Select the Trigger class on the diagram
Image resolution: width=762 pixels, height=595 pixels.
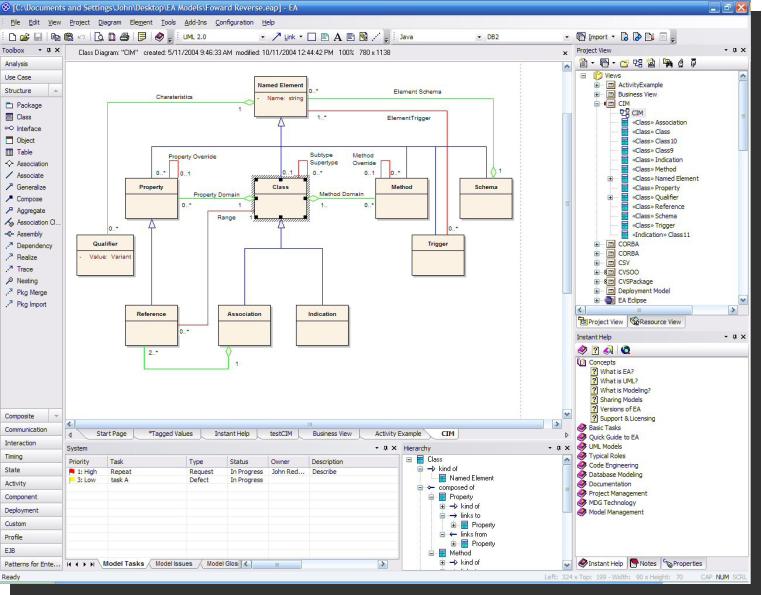[438, 256]
